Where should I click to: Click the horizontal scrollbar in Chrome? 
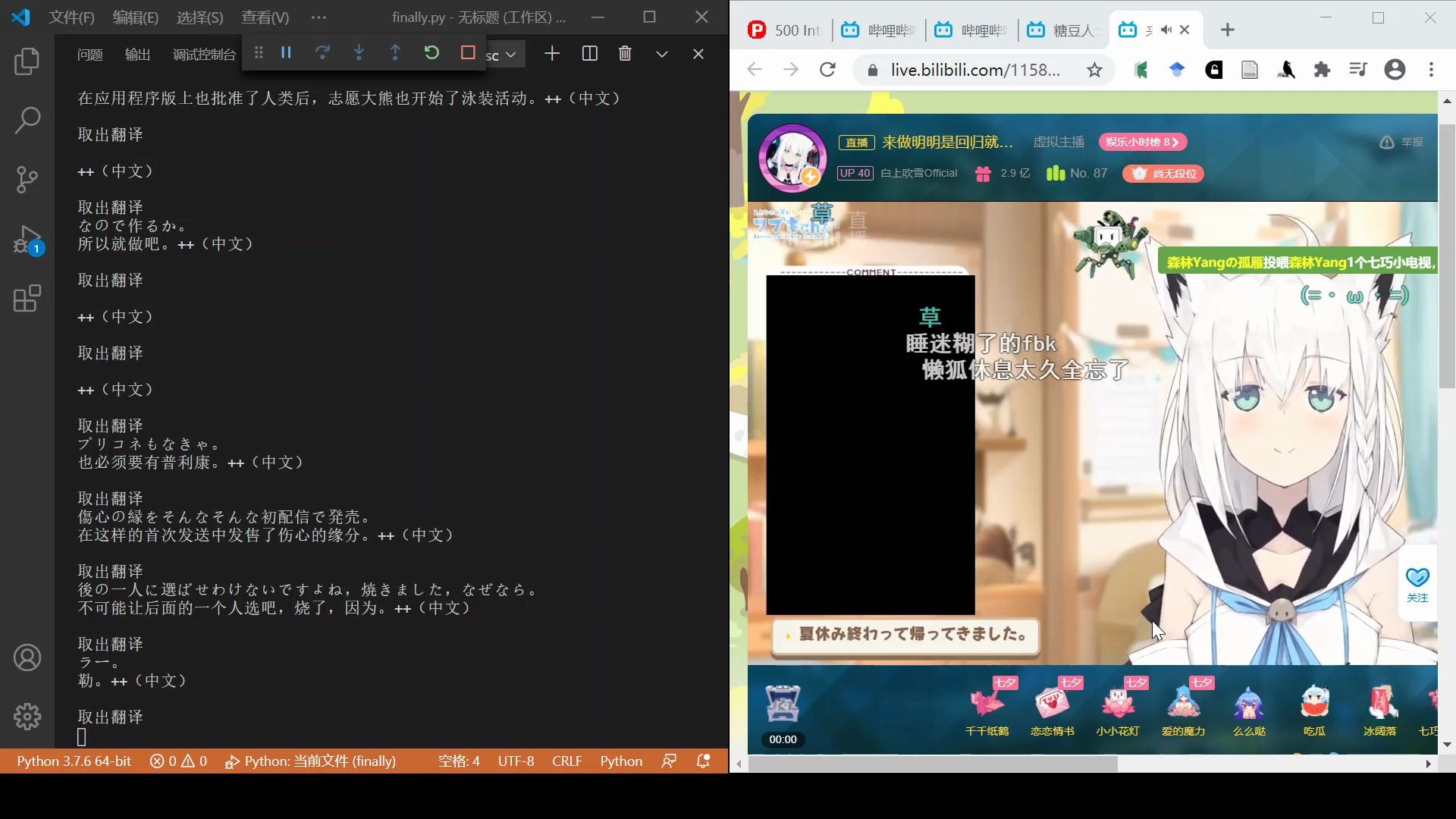933,764
